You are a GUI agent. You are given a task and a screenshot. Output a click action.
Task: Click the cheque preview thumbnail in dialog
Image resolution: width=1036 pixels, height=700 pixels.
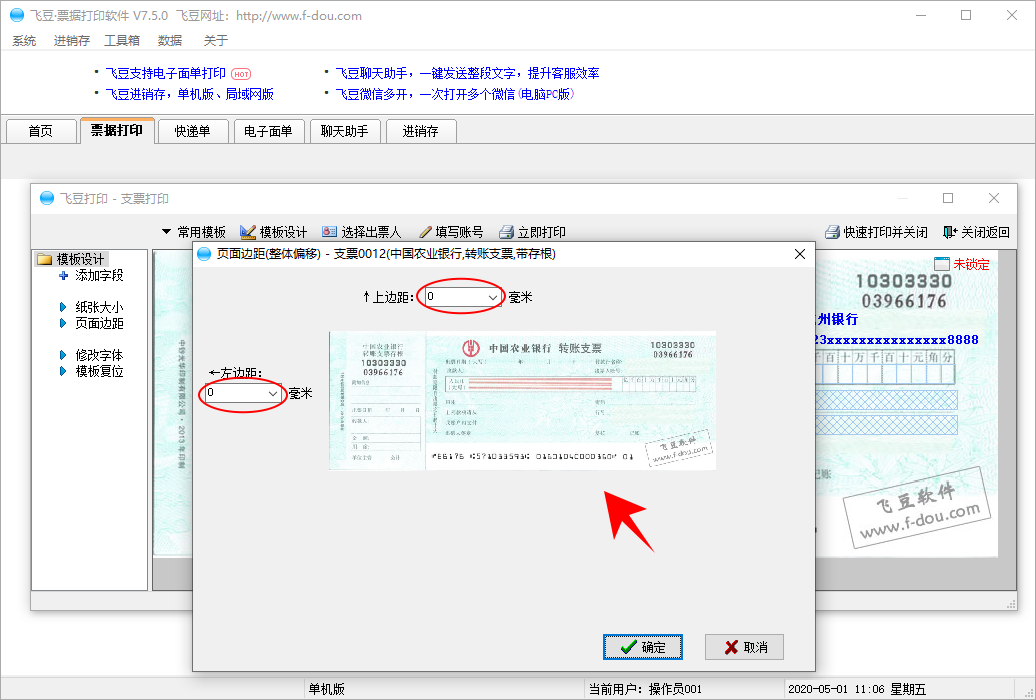[x=523, y=401]
